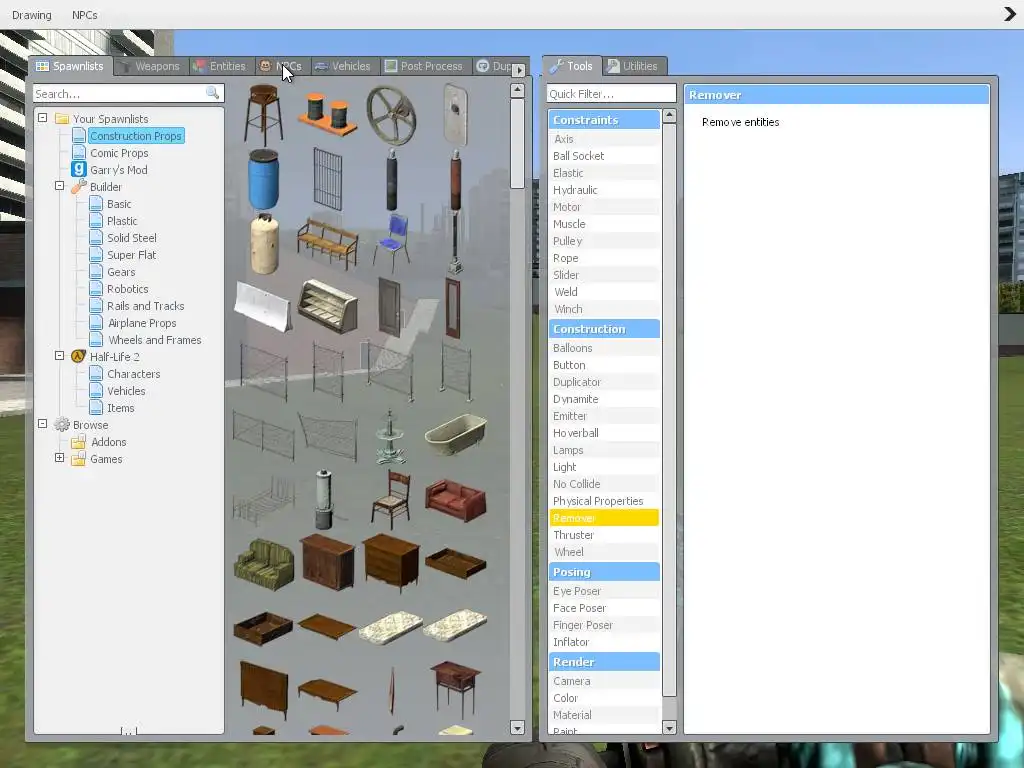Click tool list scrollbar down arrow

pos(669,727)
